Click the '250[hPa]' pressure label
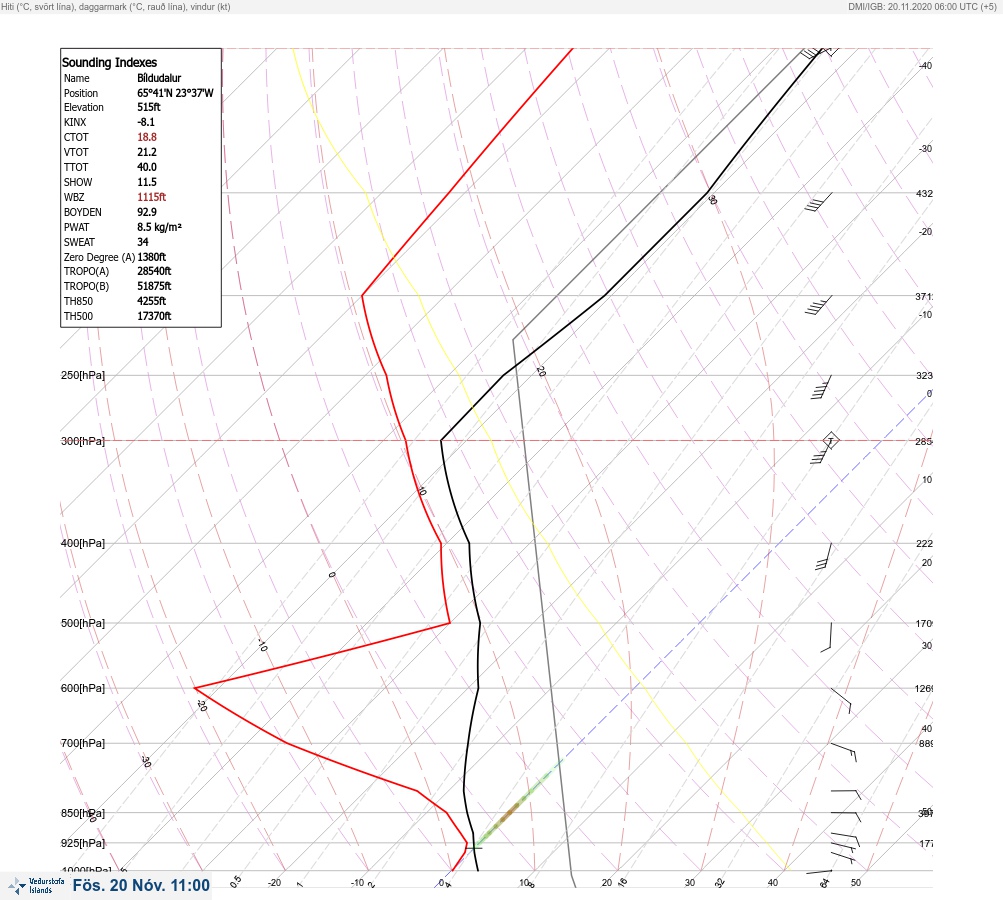1003x900 pixels. (x=83, y=375)
